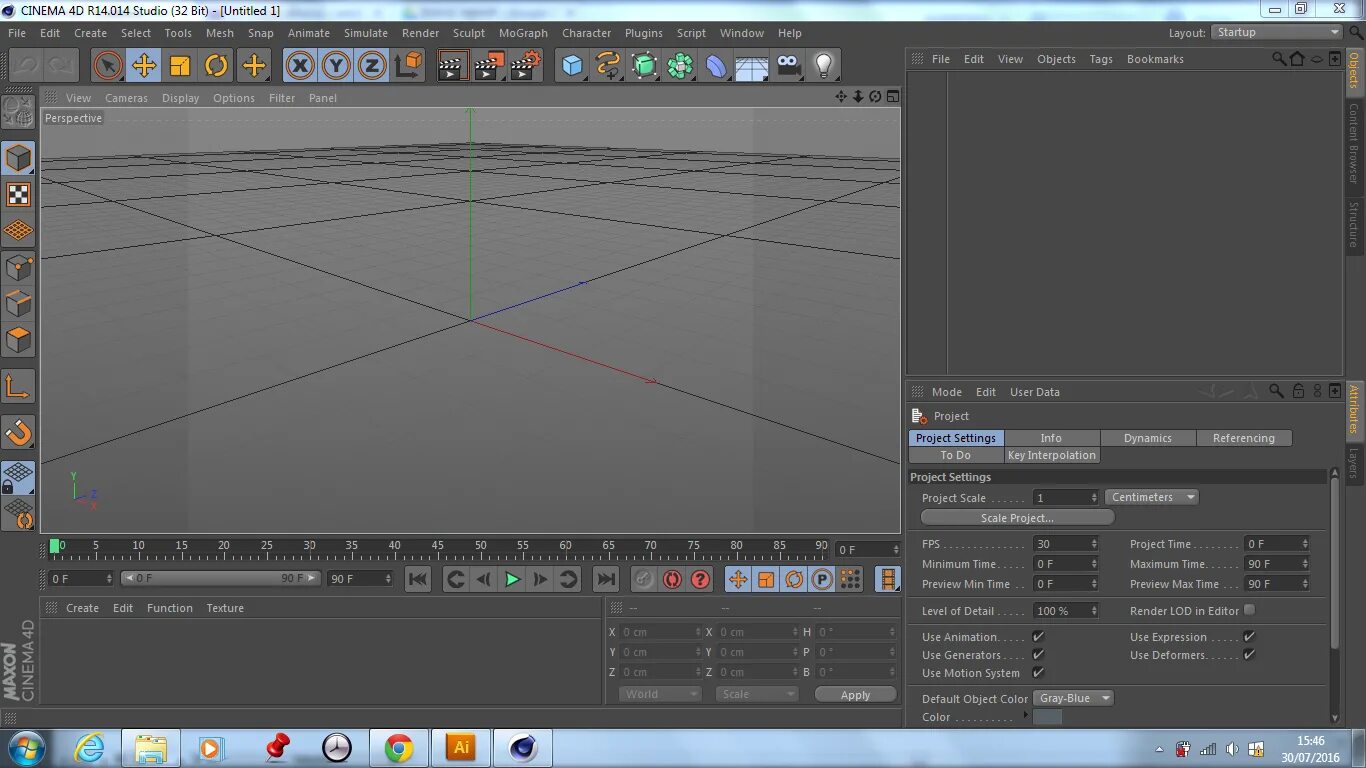
Task: Toggle Autokeying button
Action: (672, 579)
